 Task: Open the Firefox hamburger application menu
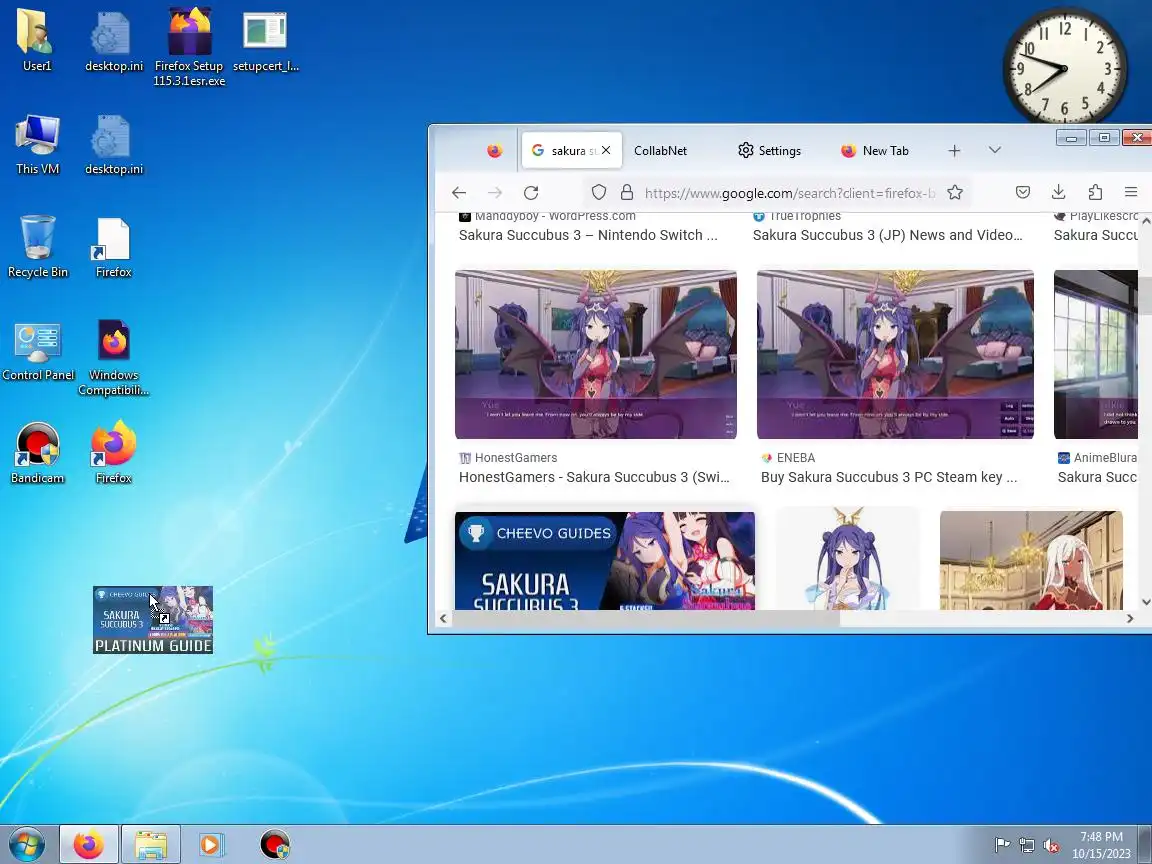coord(1131,192)
